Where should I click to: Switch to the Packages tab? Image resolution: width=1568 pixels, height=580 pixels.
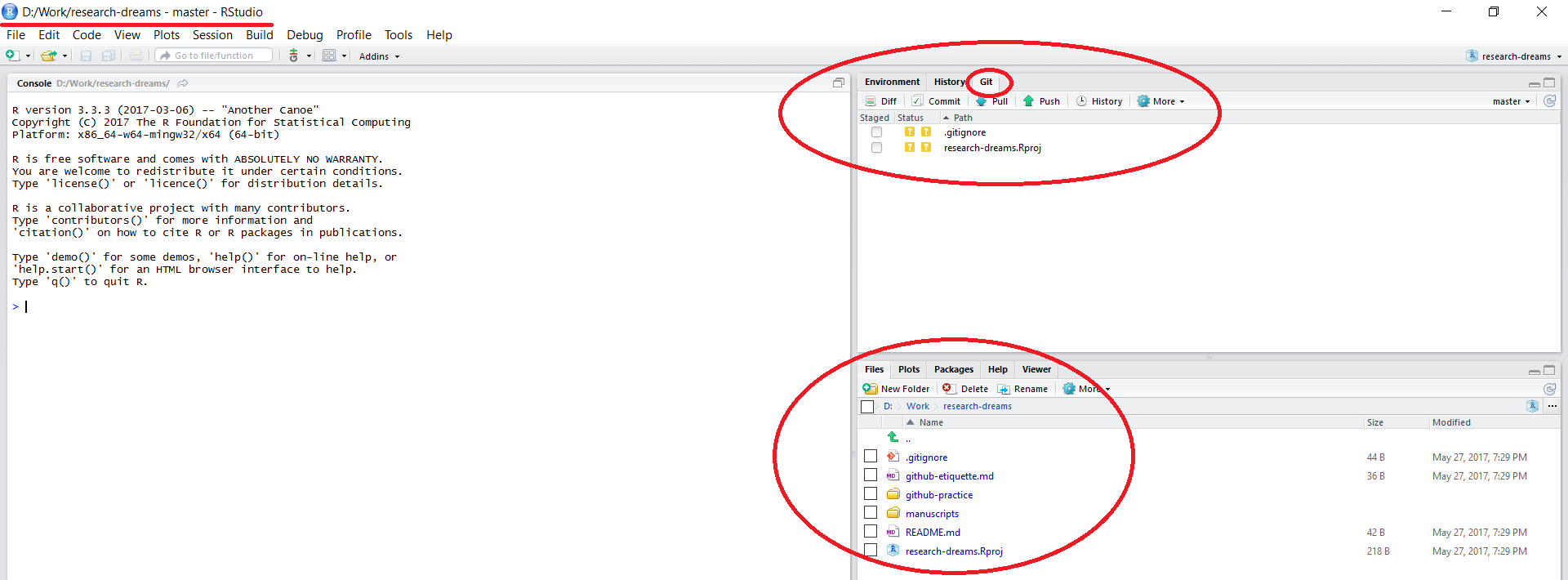point(954,369)
